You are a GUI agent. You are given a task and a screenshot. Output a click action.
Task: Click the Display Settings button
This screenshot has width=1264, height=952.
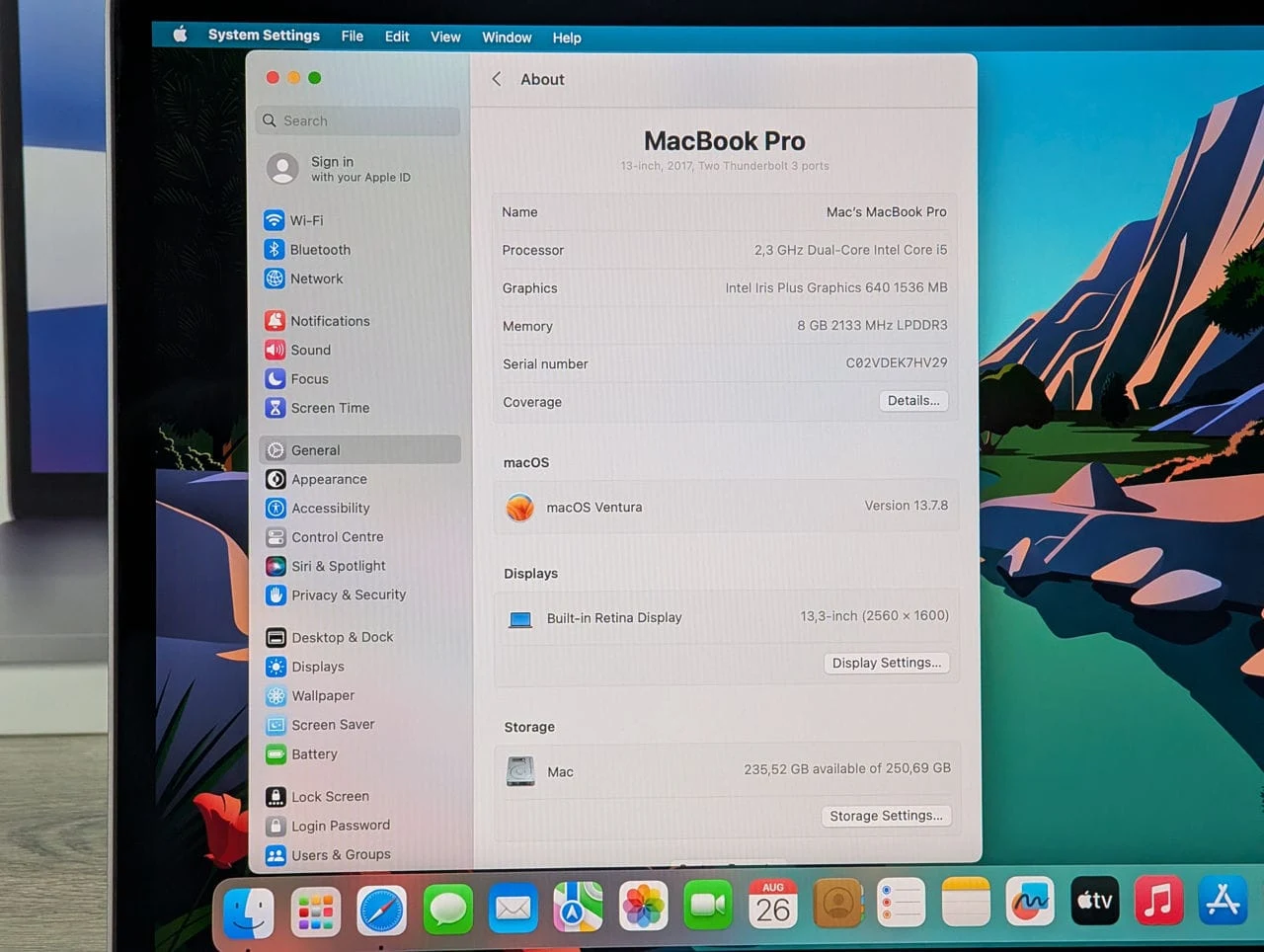pos(887,663)
